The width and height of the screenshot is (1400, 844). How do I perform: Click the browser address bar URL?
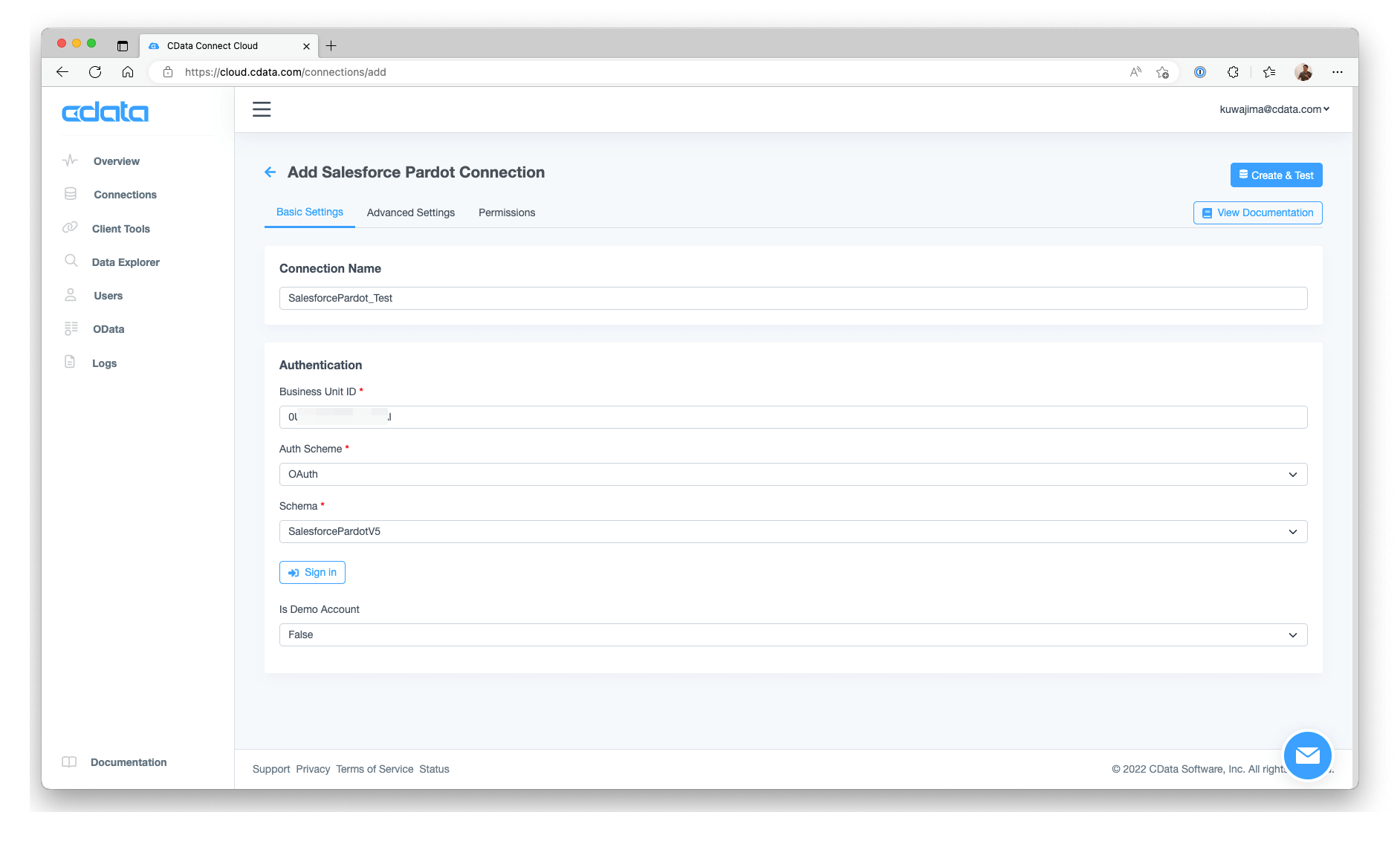(x=285, y=72)
